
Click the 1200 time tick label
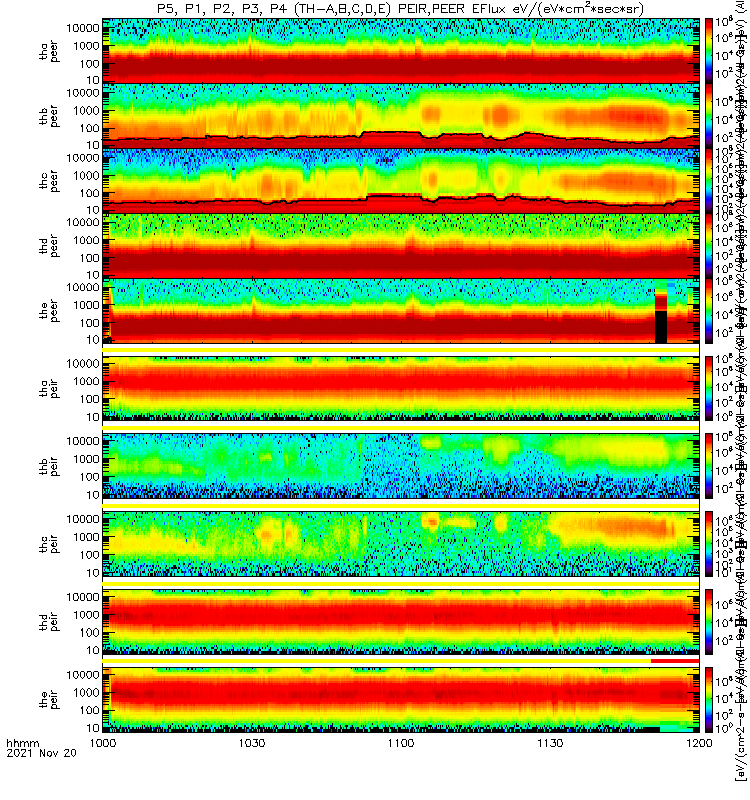point(699,743)
